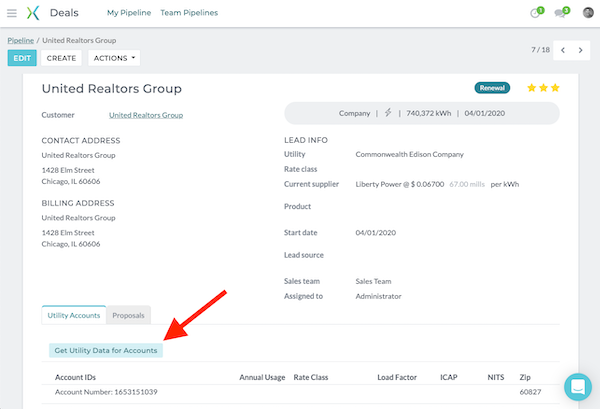The height and width of the screenshot is (409, 600).
Task: Click the Edit button
Action: coord(22,58)
